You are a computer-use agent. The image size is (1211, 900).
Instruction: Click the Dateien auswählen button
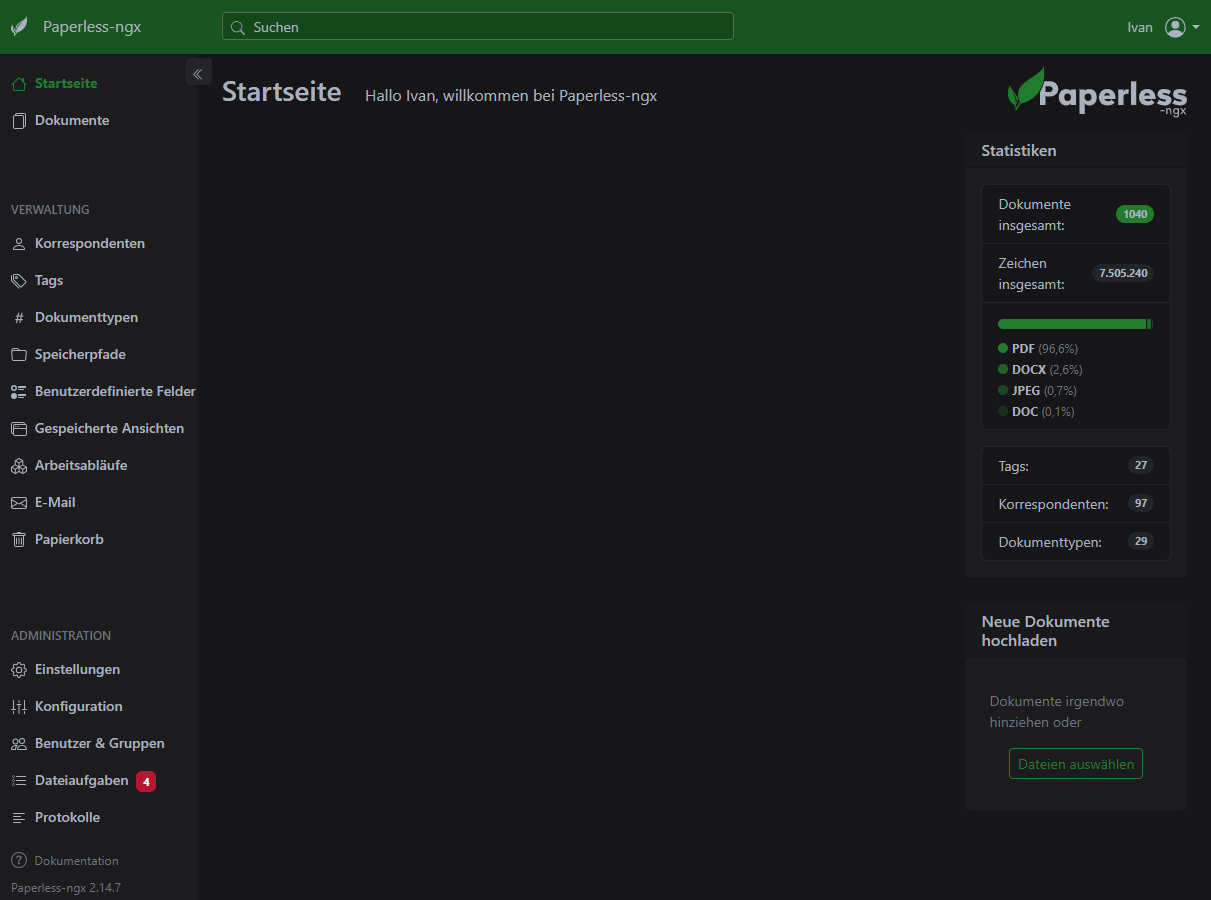1075,763
